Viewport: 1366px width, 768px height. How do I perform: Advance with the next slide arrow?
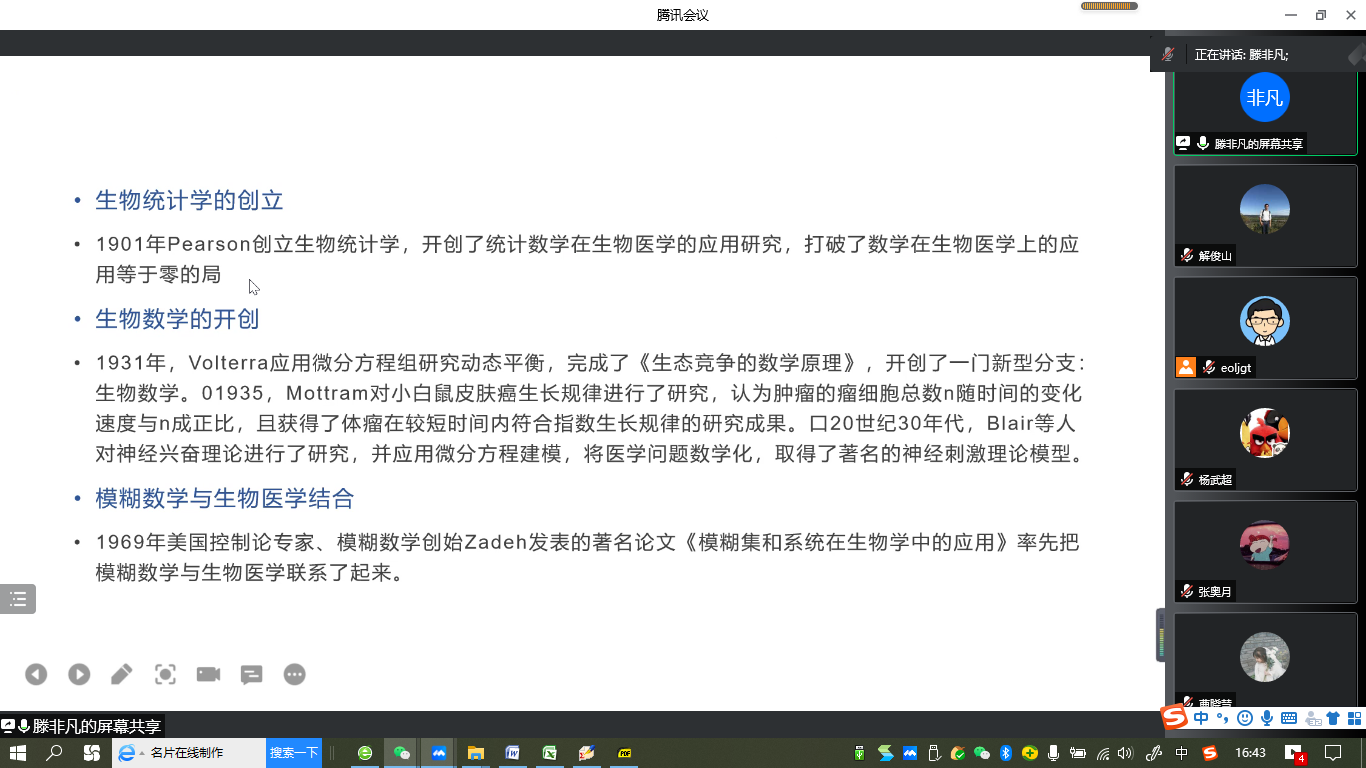[x=79, y=675]
